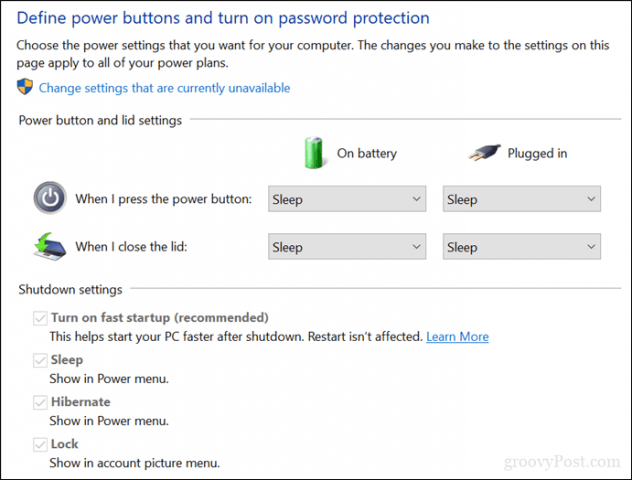Click the Turn on fast startup label
Viewport: 632px width, 480px height.
[160, 318]
